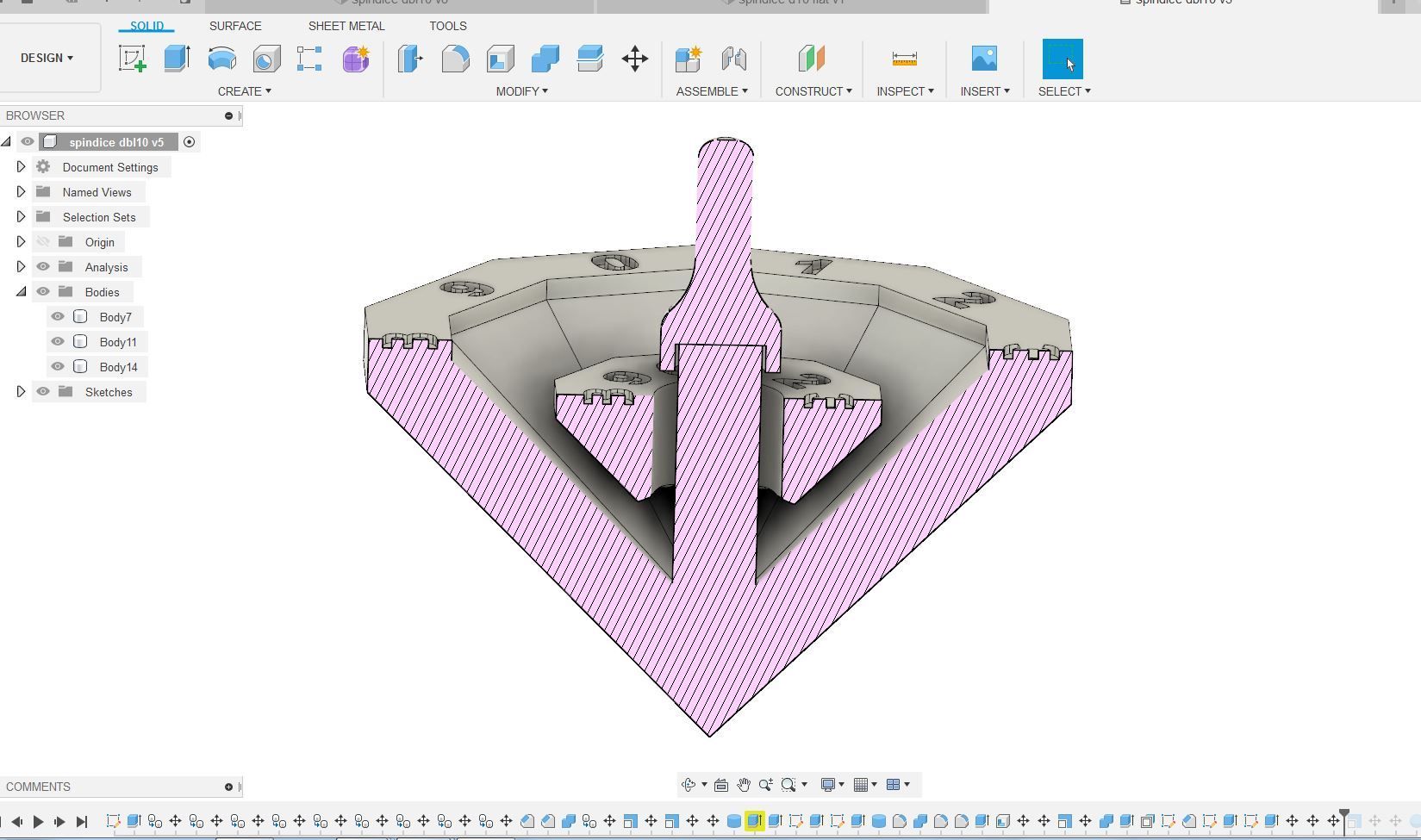Show the Origin folder
This screenshot has width=1421, height=840.
click(x=43, y=242)
